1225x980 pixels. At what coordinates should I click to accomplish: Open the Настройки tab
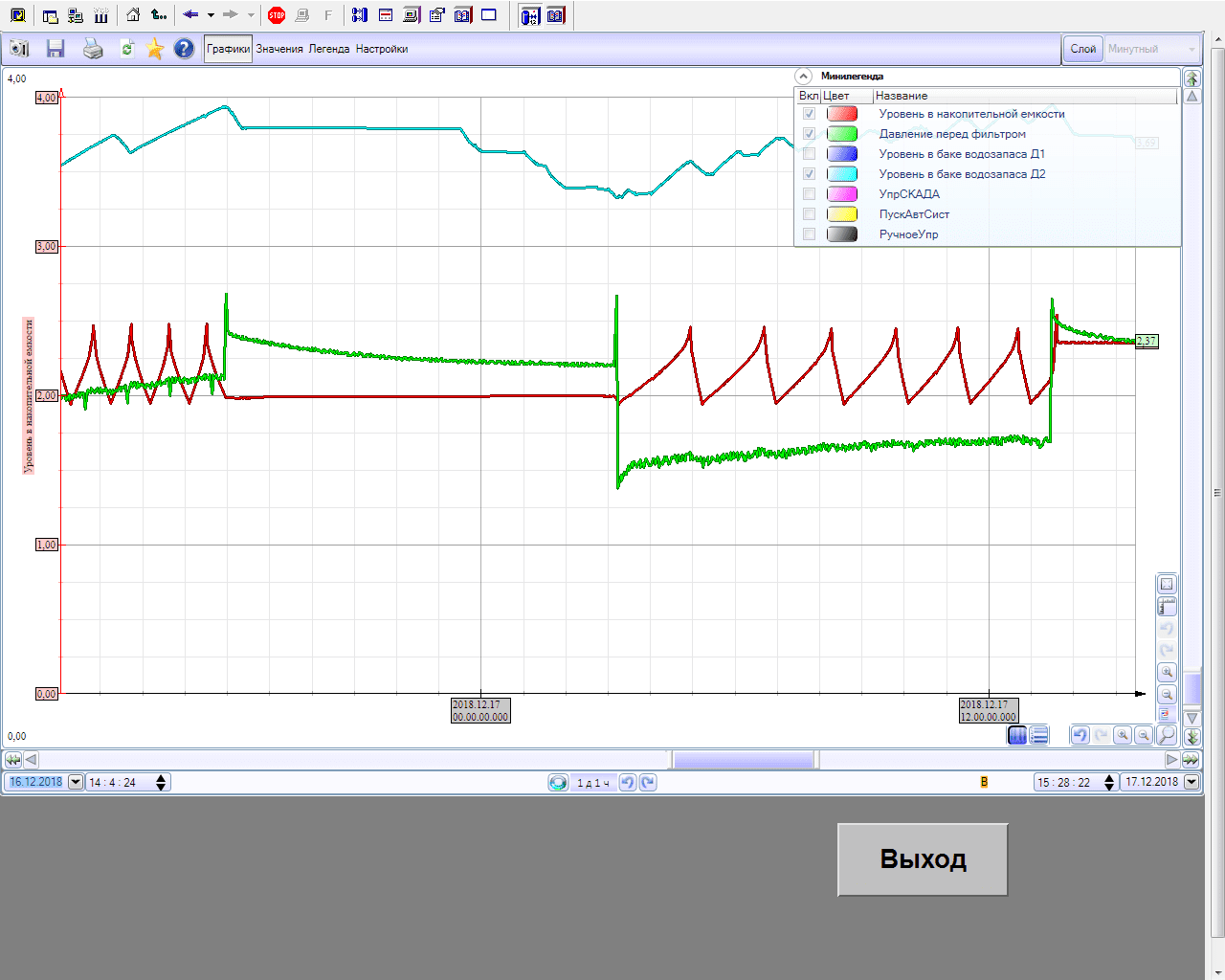(x=382, y=49)
